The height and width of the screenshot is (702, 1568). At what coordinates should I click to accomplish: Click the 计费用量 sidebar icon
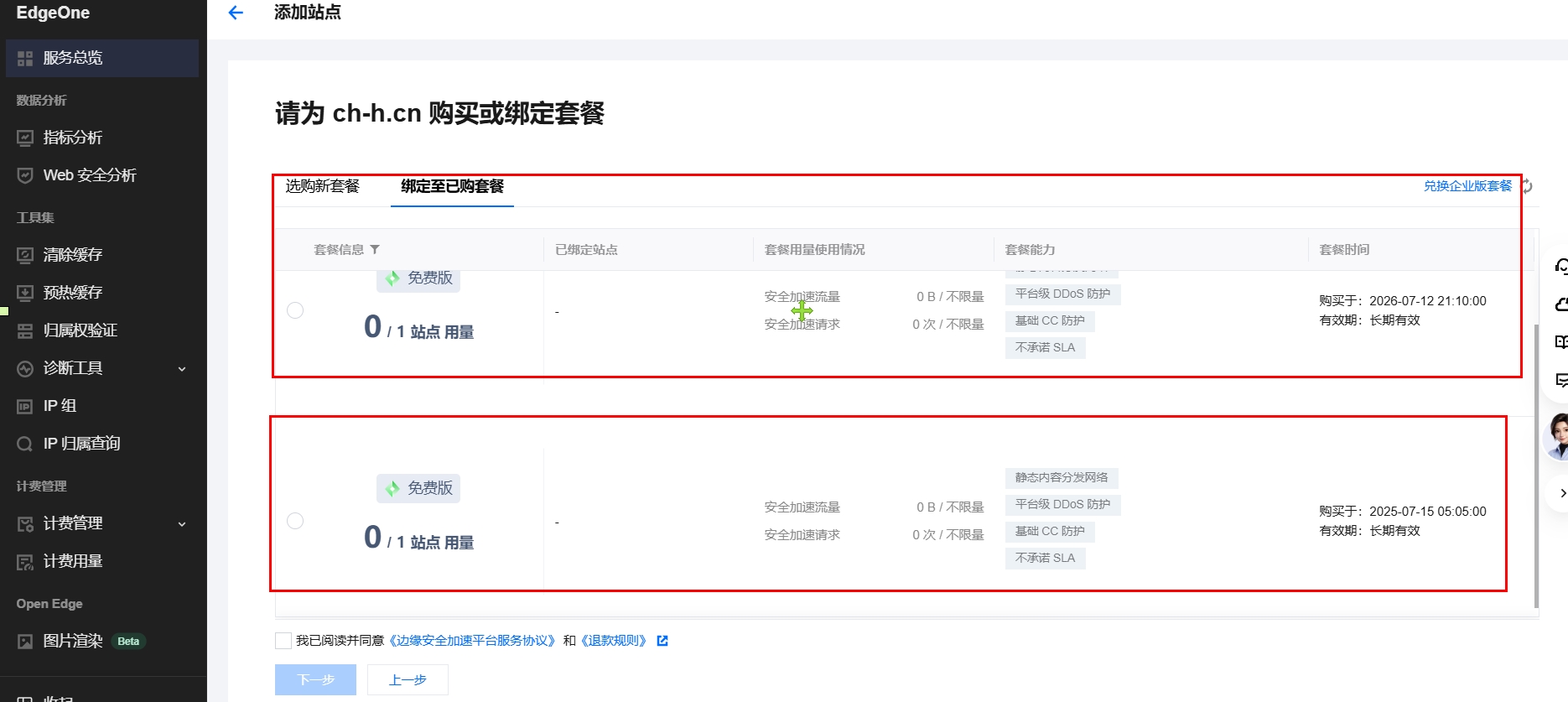tap(25, 561)
